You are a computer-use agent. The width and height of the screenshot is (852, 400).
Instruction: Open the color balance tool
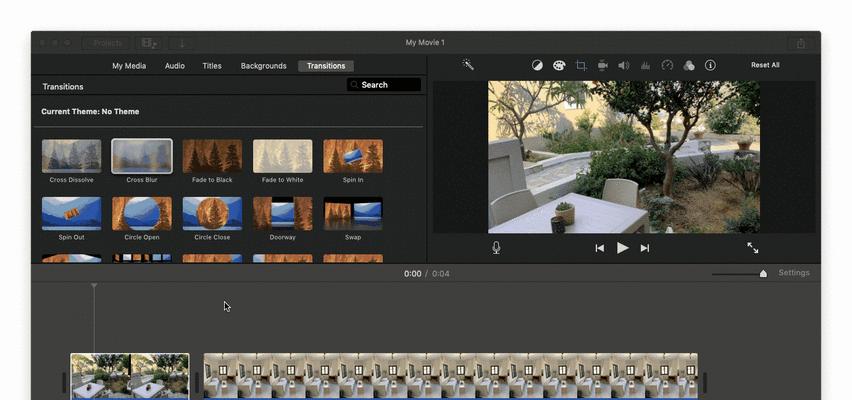tap(537, 65)
